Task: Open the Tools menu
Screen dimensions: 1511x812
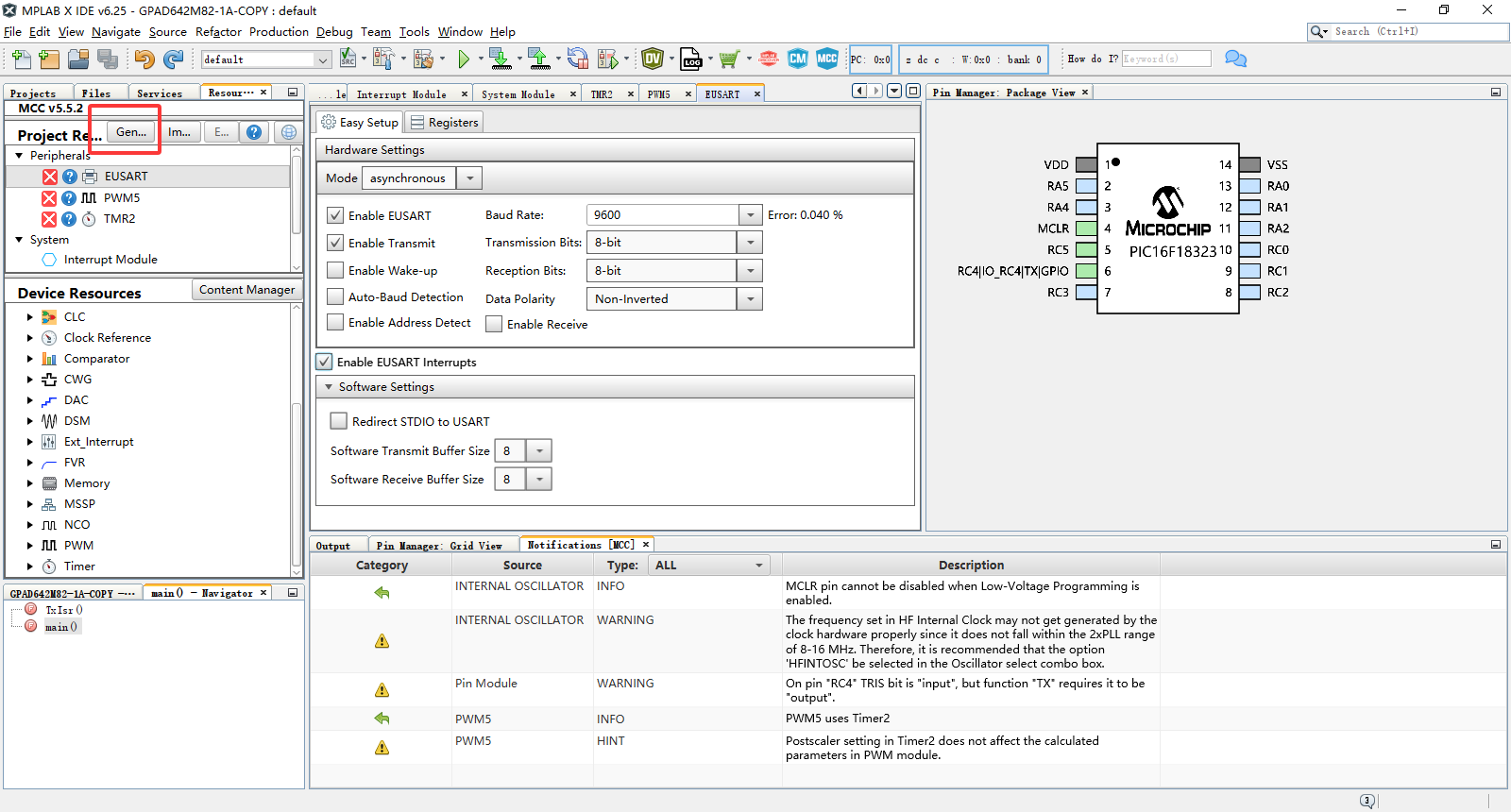Action: coord(415,32)
